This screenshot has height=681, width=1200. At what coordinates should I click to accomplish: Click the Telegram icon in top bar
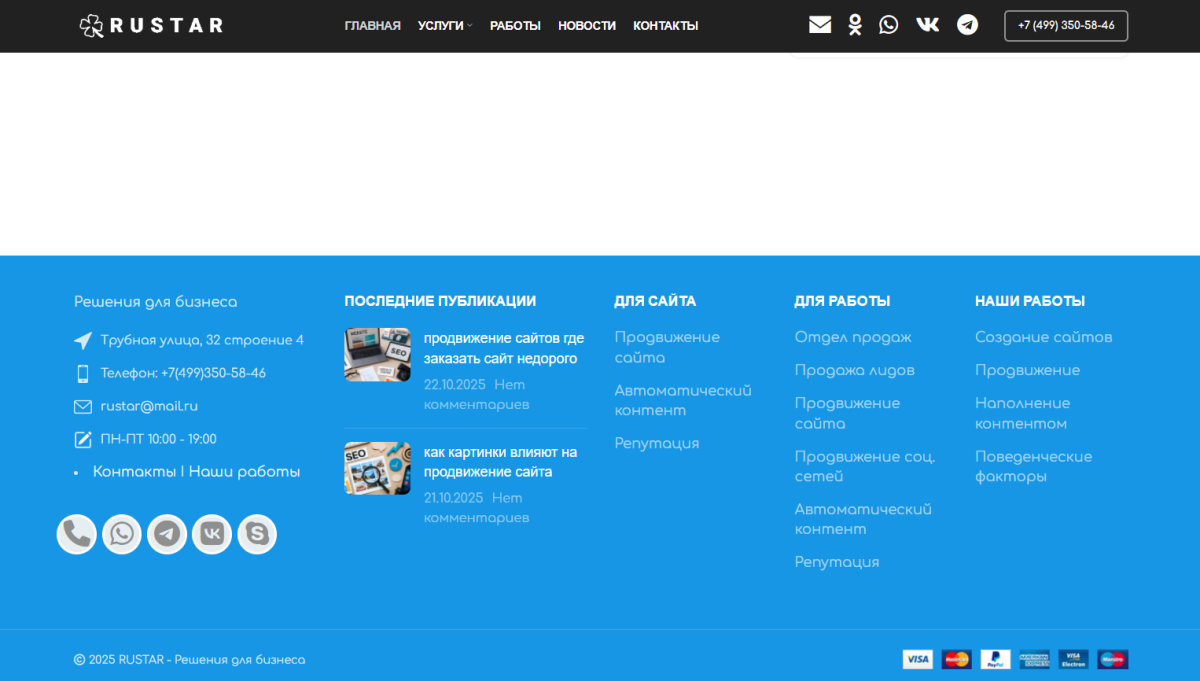click(967, 25)
